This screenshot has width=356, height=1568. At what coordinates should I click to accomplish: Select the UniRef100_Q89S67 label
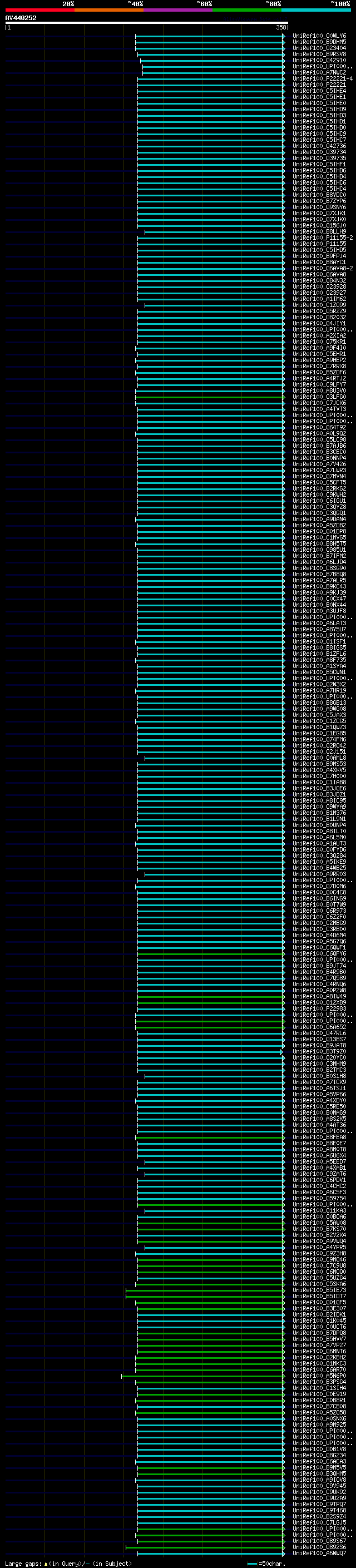[319, 1541]
